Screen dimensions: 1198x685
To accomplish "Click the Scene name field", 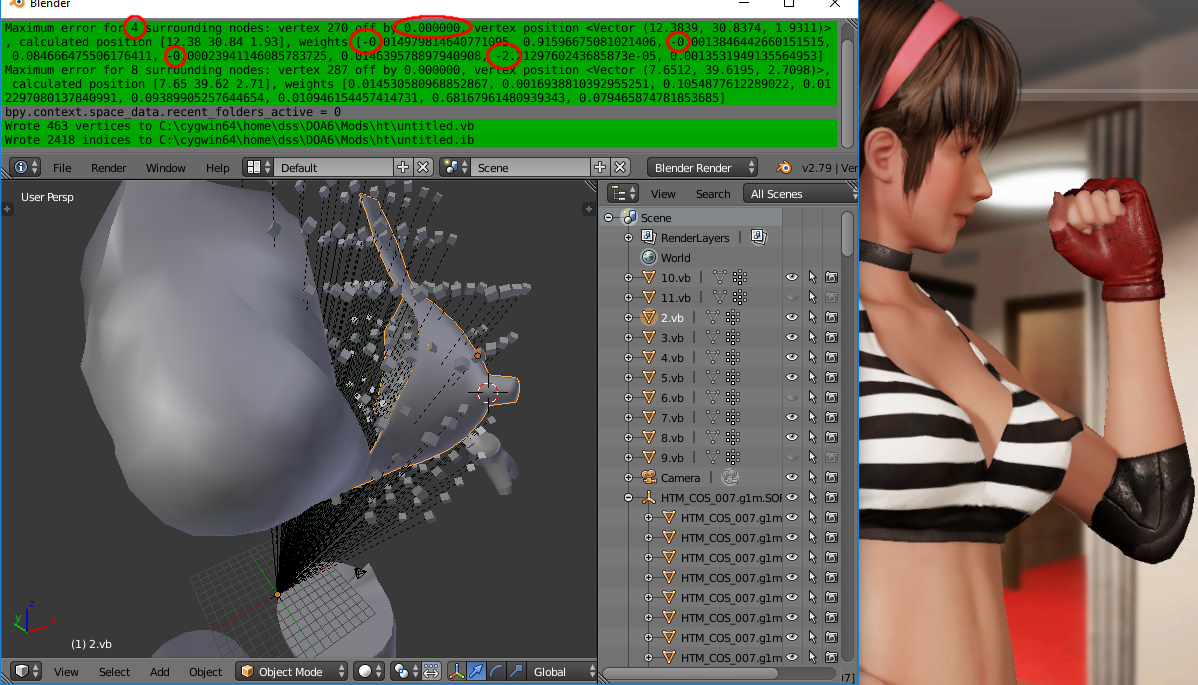I will [530, 167].
